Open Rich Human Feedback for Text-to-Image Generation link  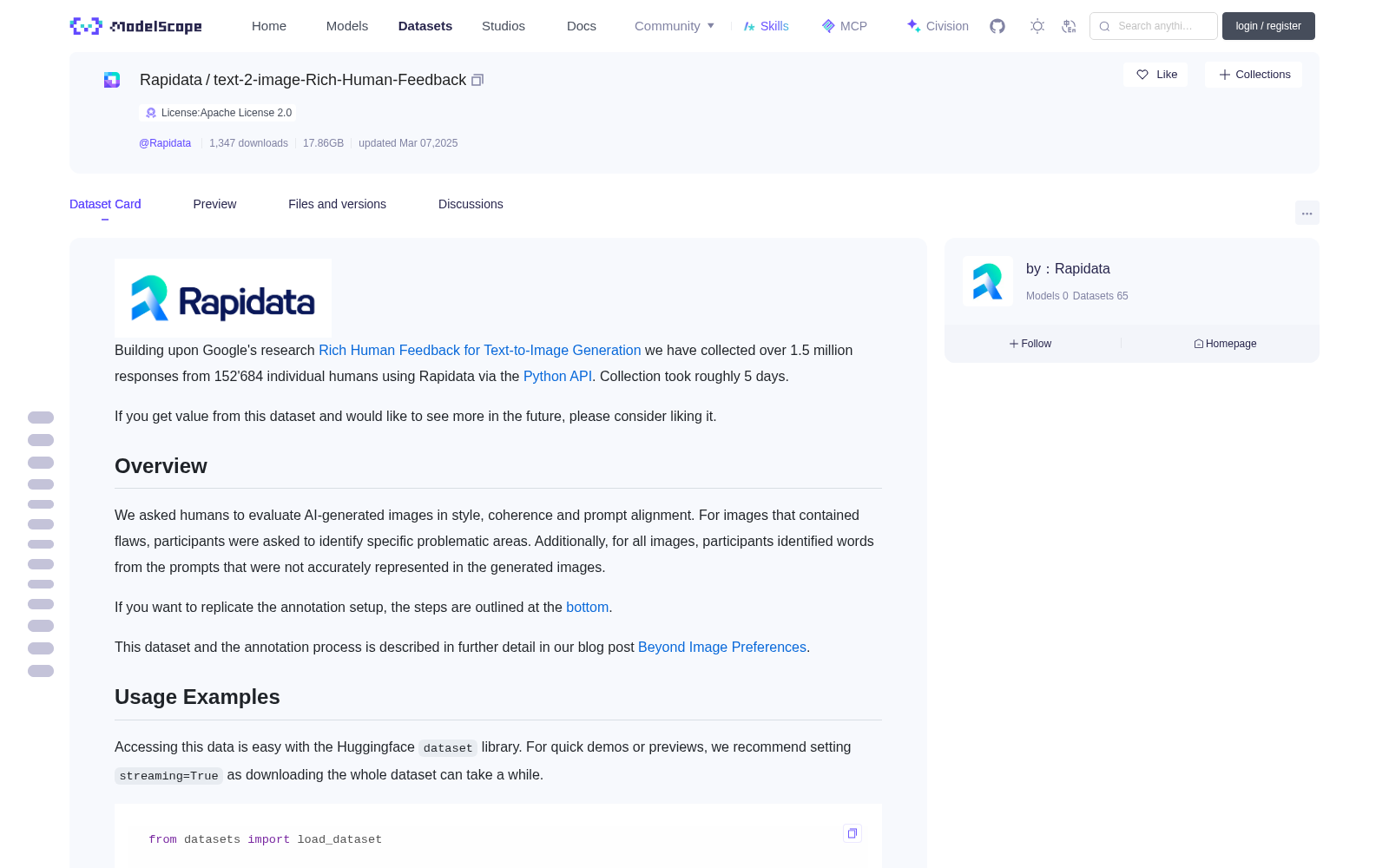[x=479, y=350]
